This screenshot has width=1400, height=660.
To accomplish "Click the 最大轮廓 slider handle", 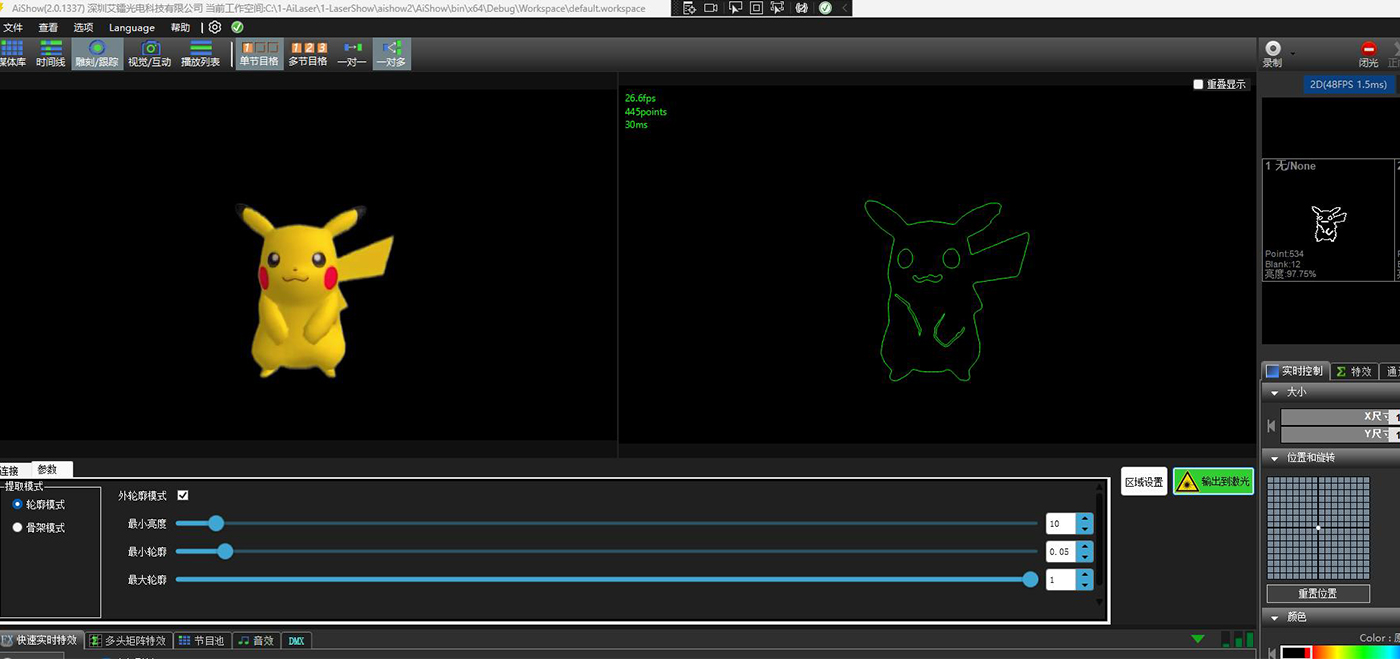I will [x=1030, y=579].
